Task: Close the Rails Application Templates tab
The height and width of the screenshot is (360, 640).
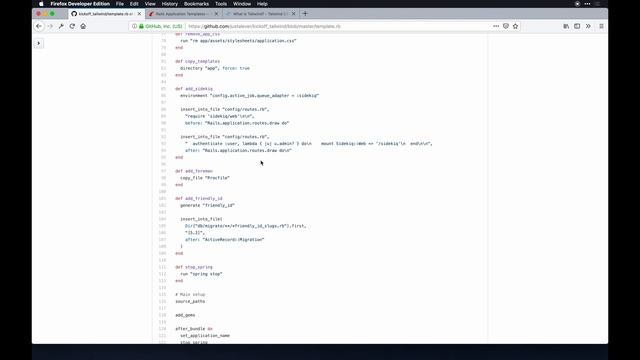Action: (x=216, y=13)
